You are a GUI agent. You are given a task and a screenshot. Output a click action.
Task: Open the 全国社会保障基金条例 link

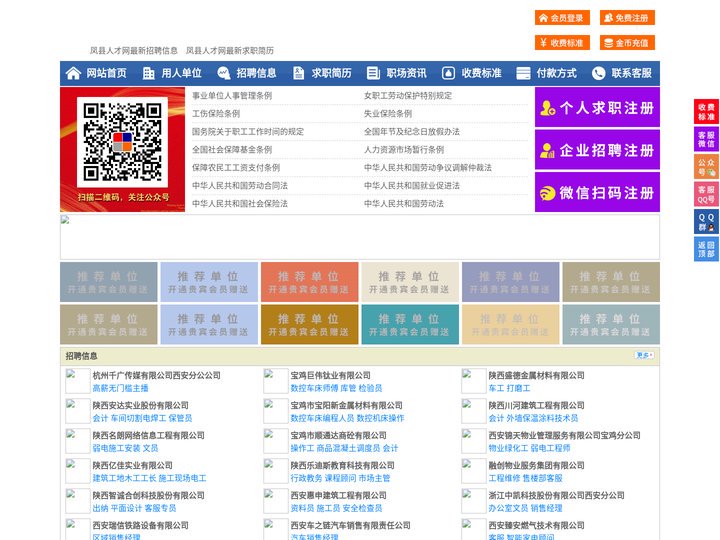[x=232, y=150]
